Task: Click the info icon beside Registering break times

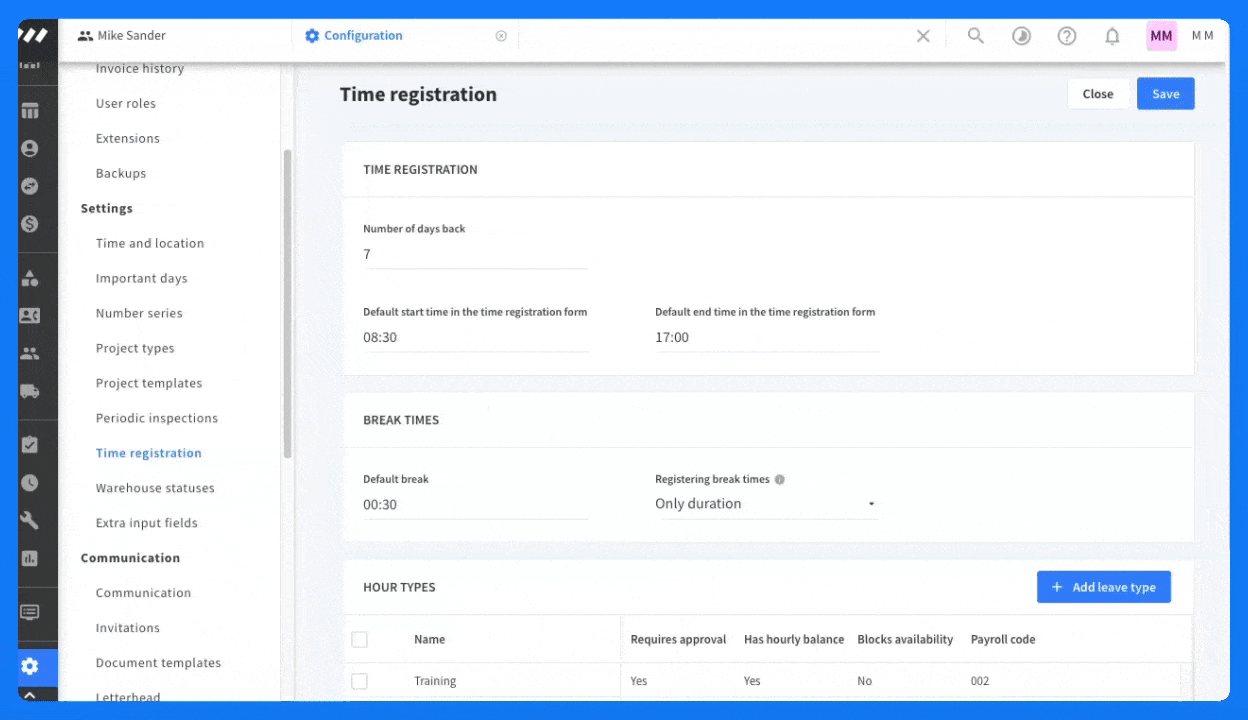Action: click(780, 480)
